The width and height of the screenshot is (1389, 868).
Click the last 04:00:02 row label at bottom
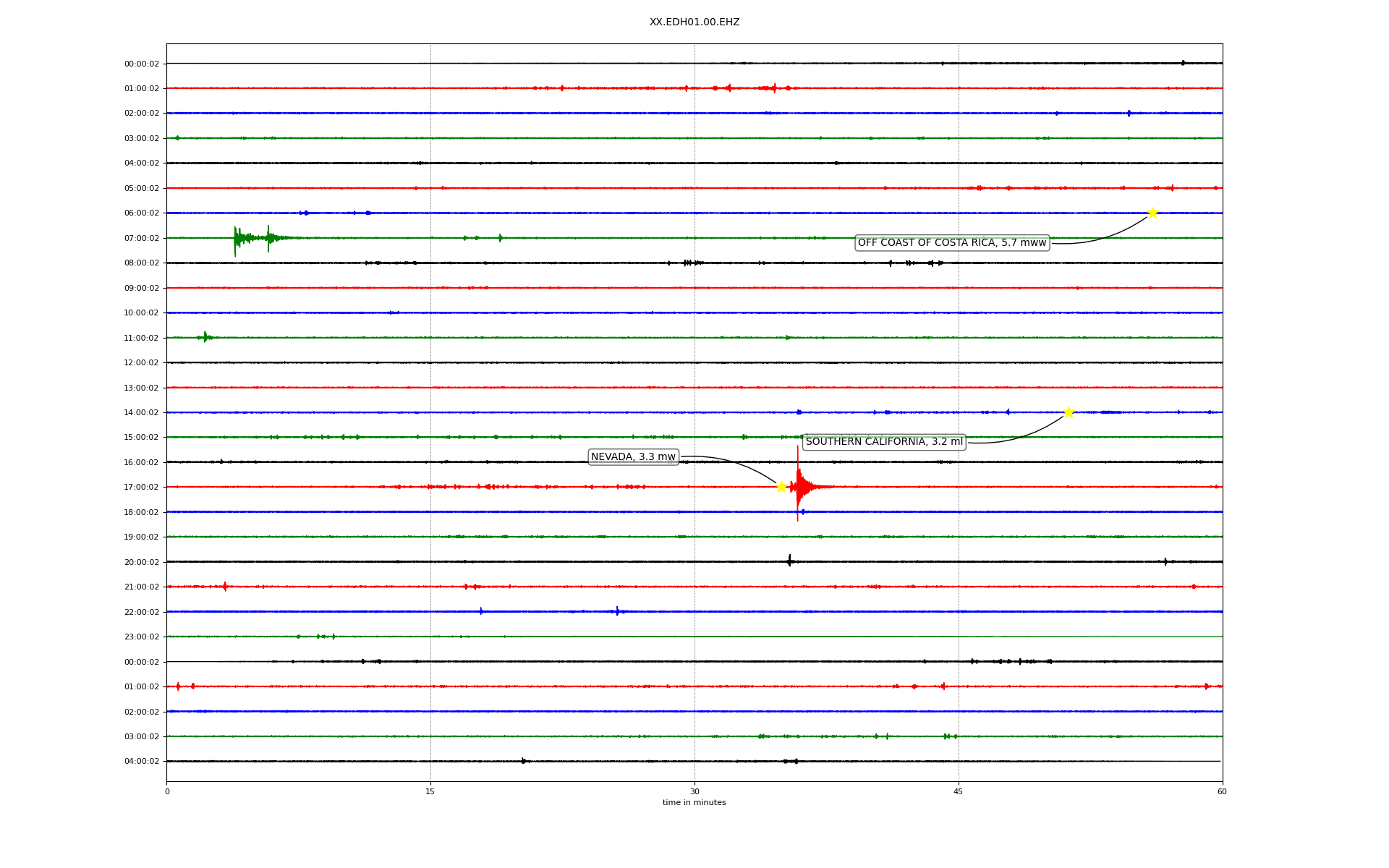point(141,762)
